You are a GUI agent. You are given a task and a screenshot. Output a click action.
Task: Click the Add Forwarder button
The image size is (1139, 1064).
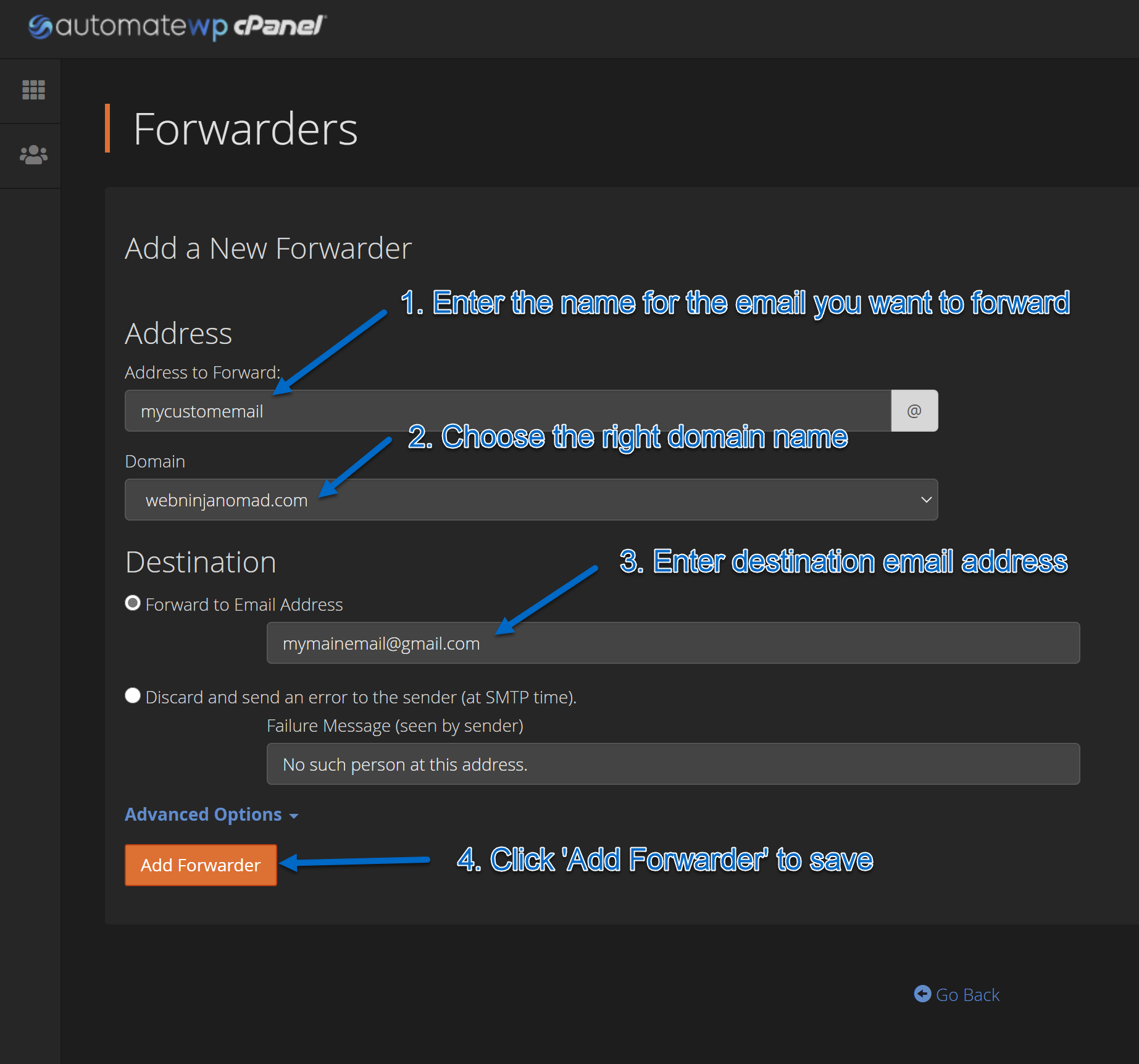point(201,865)
